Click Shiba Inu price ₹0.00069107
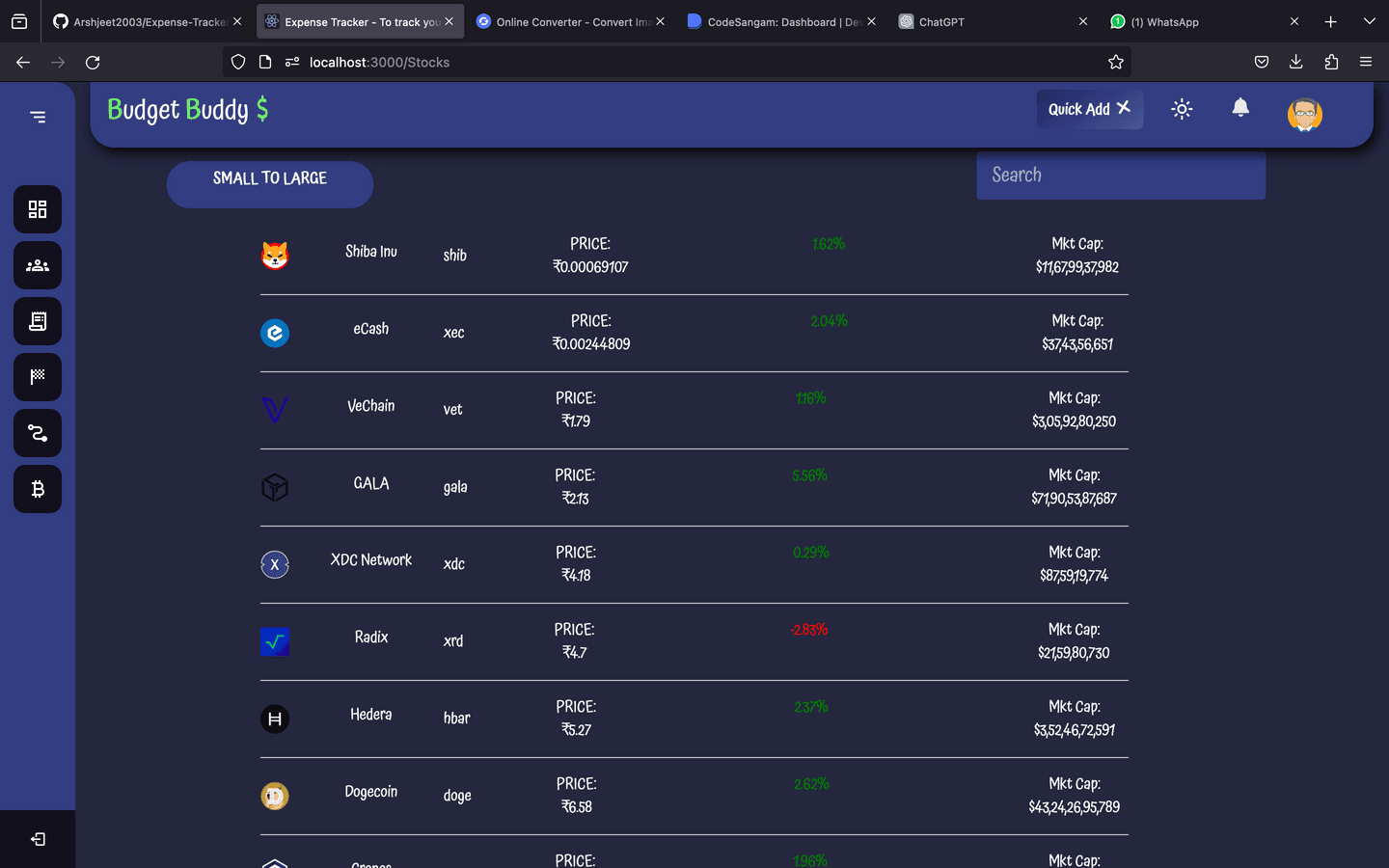The height and width of the screenshot is (868, 1389). [x=590, y=267]
